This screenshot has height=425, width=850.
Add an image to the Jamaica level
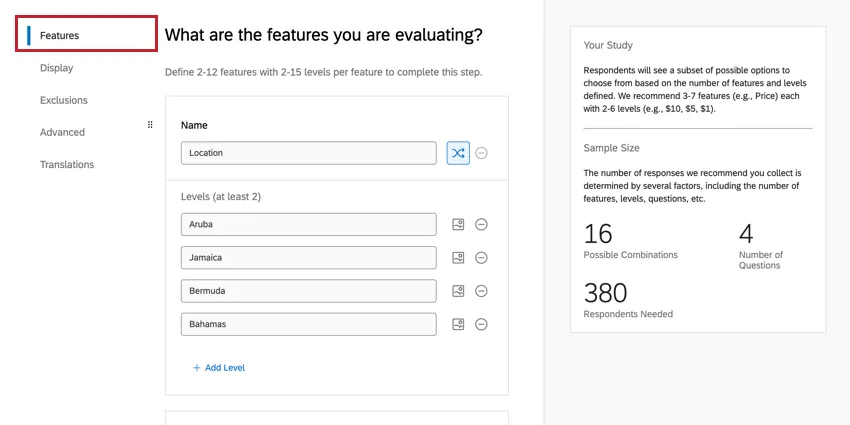[x=458, y=258]
